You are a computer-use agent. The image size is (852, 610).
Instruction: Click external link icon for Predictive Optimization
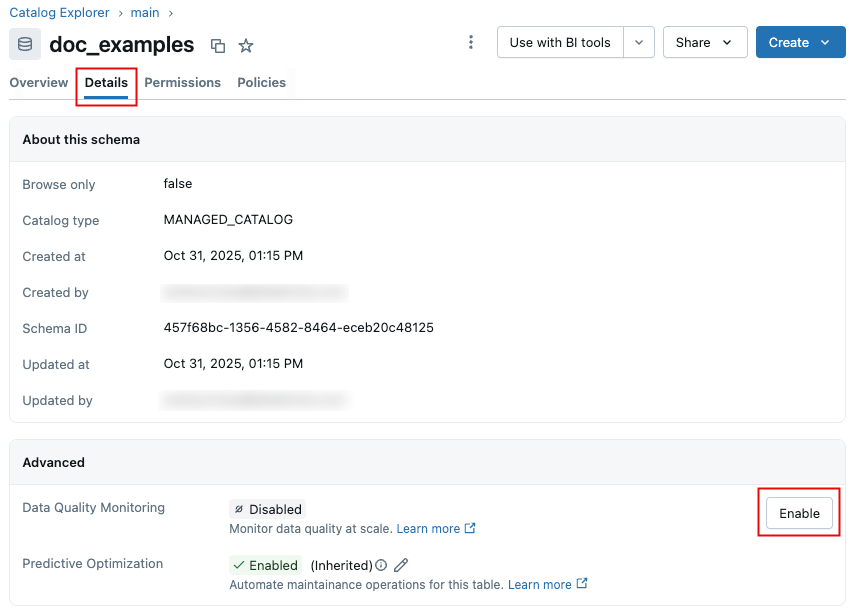point(582,585)
